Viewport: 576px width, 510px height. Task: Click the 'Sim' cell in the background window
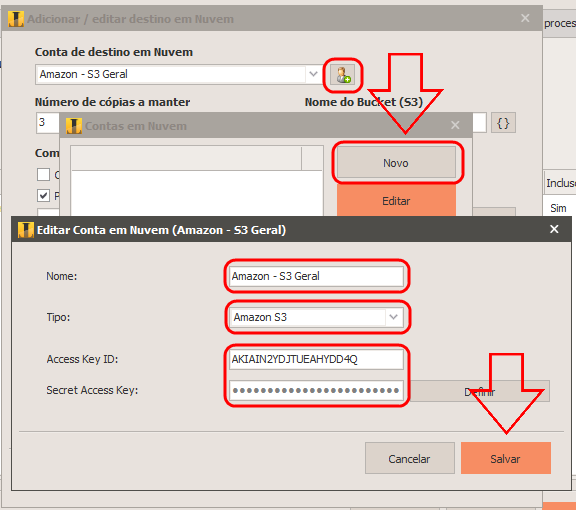pyautogui.click(x=558, y=208)
